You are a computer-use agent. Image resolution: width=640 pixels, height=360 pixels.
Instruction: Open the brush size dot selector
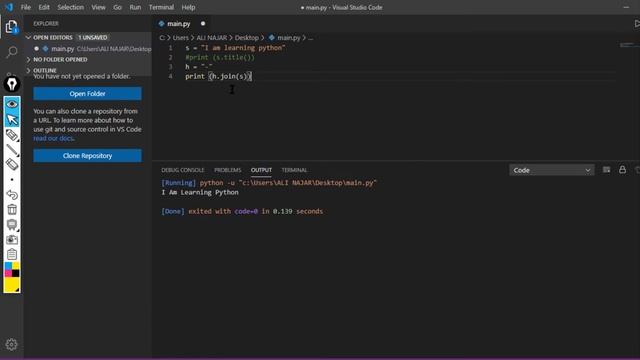(x=12, y=180)
